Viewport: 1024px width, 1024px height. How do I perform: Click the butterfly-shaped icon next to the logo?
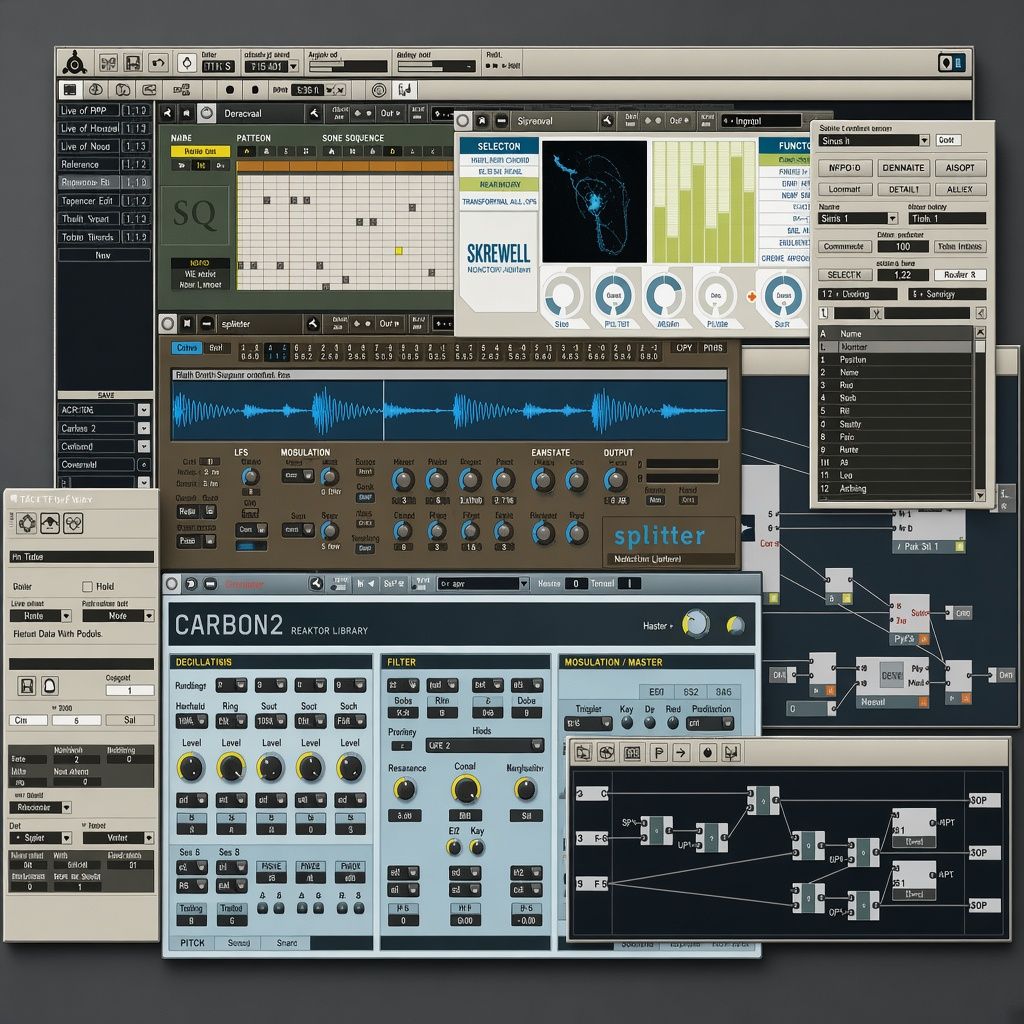click(108, 63)
